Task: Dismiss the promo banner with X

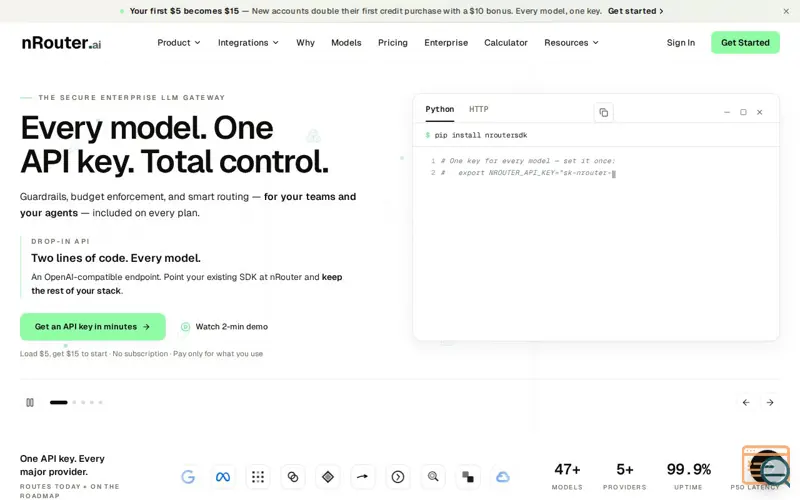Action: [786, 11]
